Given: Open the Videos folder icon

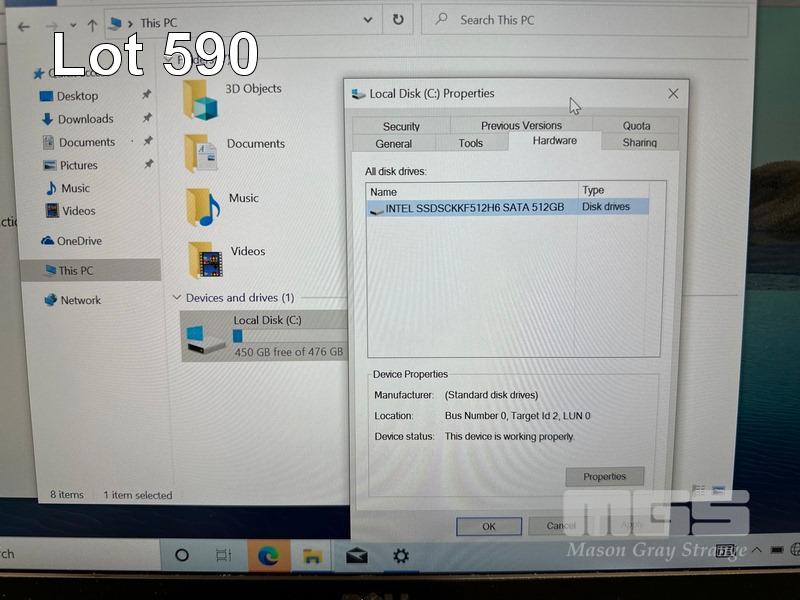Looking at the screenshot, I should pos(204,260).
